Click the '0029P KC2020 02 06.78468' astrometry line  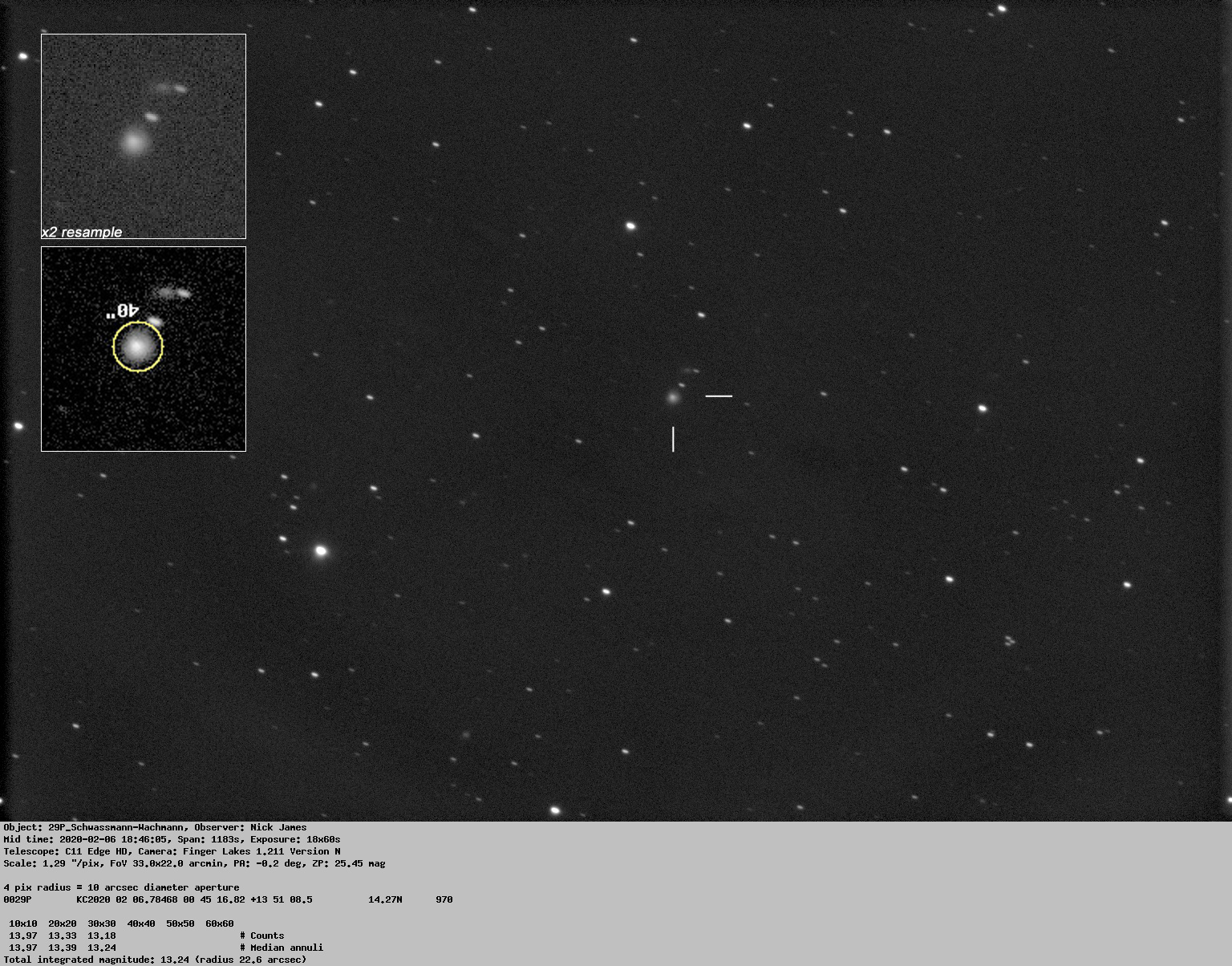coord(229,899)
